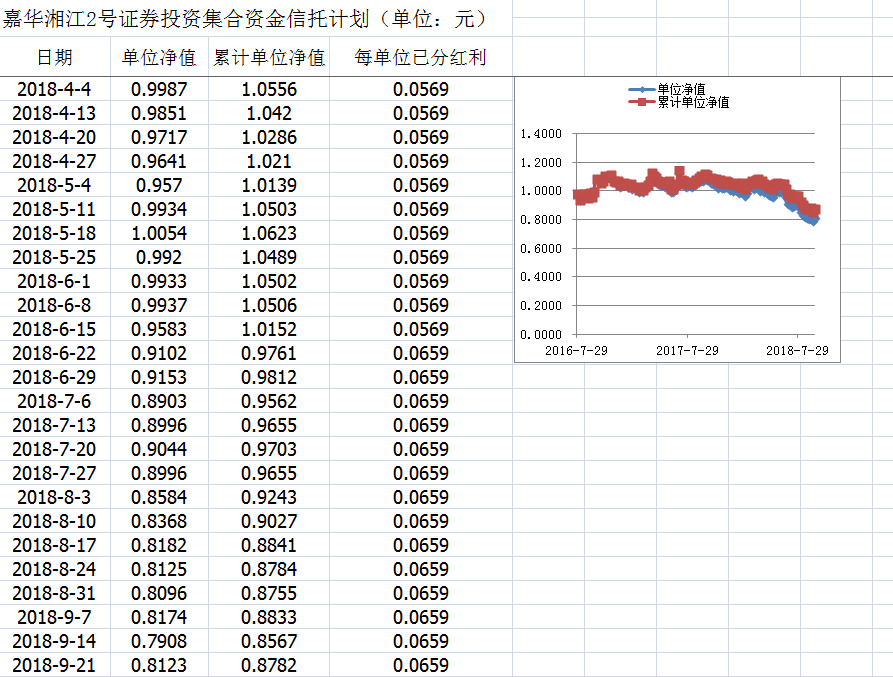Select date cell 2018-8-31
893x677 pixels.
pos(55,593)
